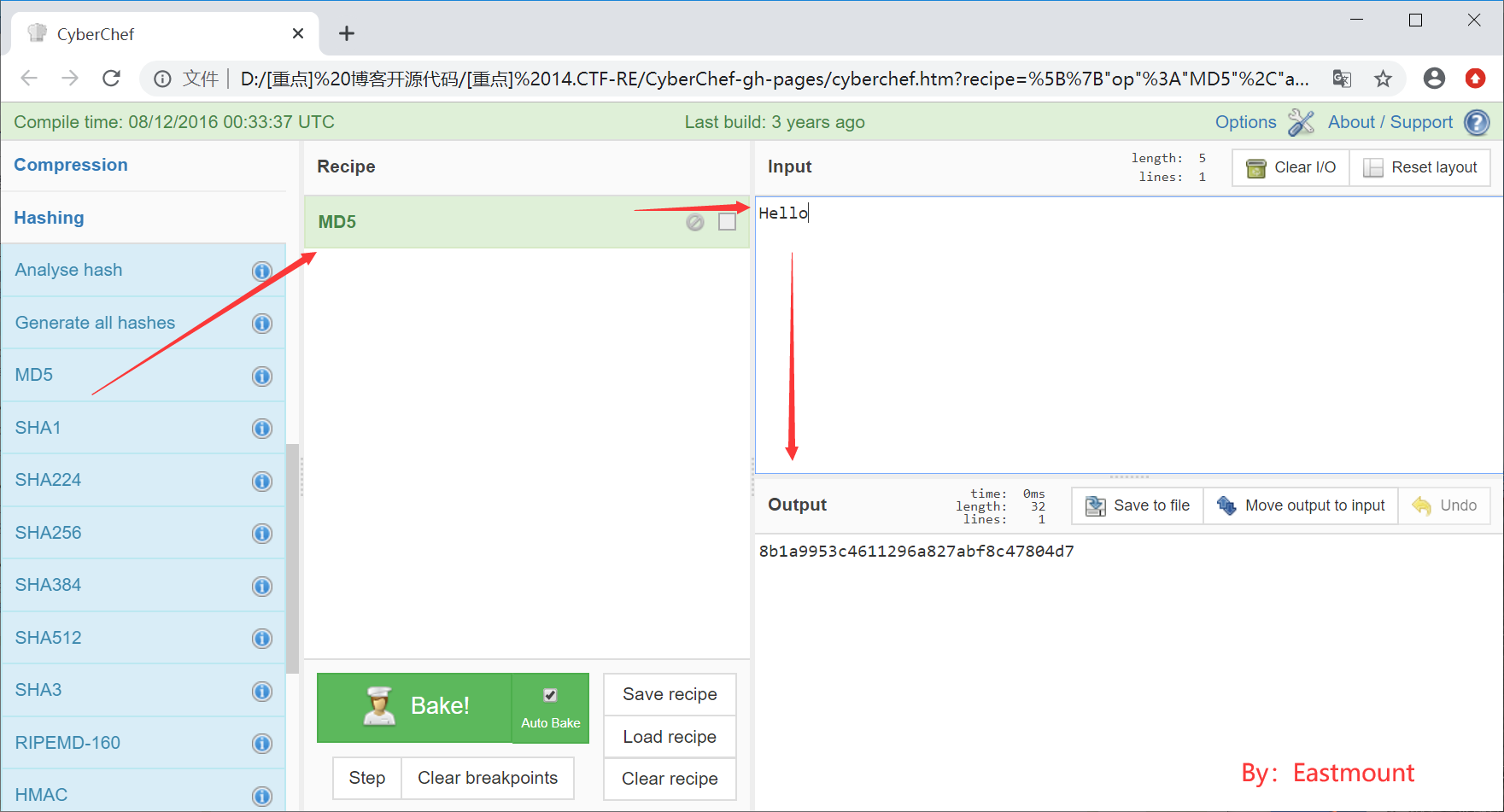This screenshot has height=812, width=1504.
Task: Click the Undo button
Action: pos(1444,505)
